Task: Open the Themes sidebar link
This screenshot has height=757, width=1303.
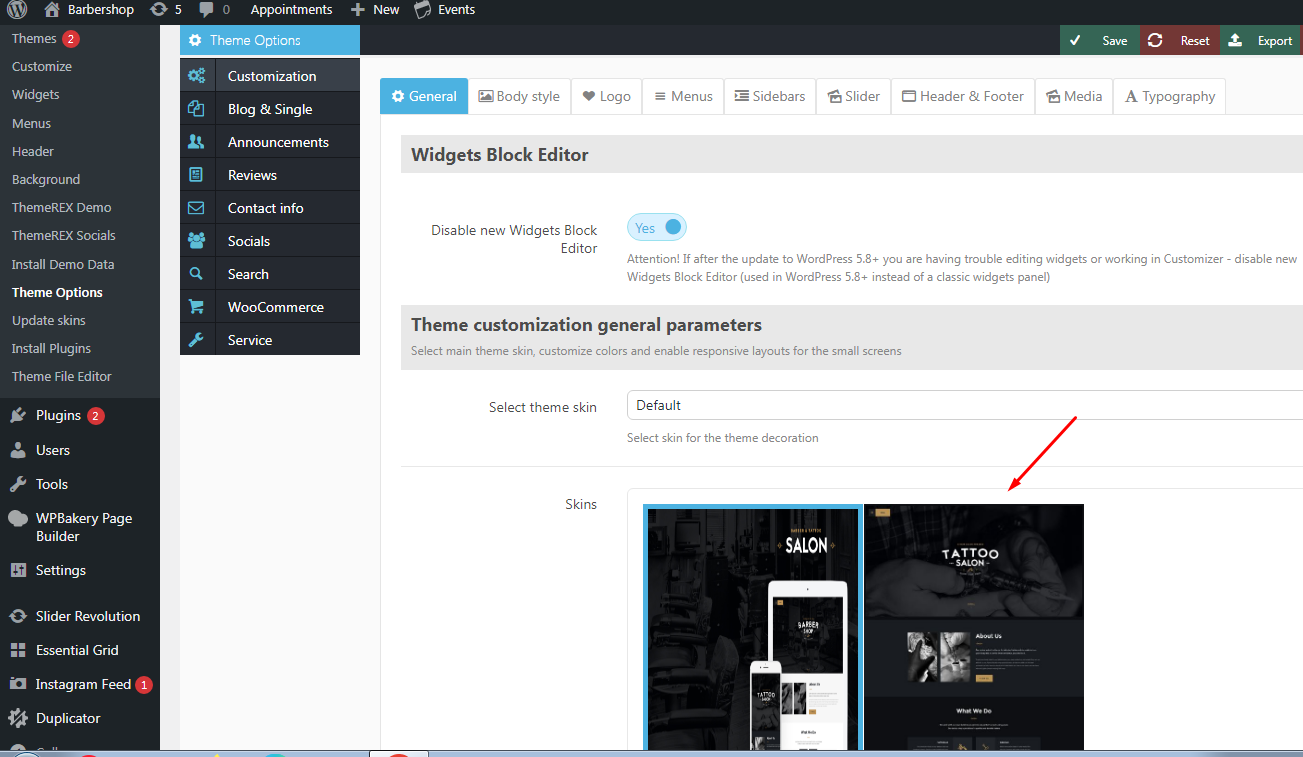Action: click(34, 38)
